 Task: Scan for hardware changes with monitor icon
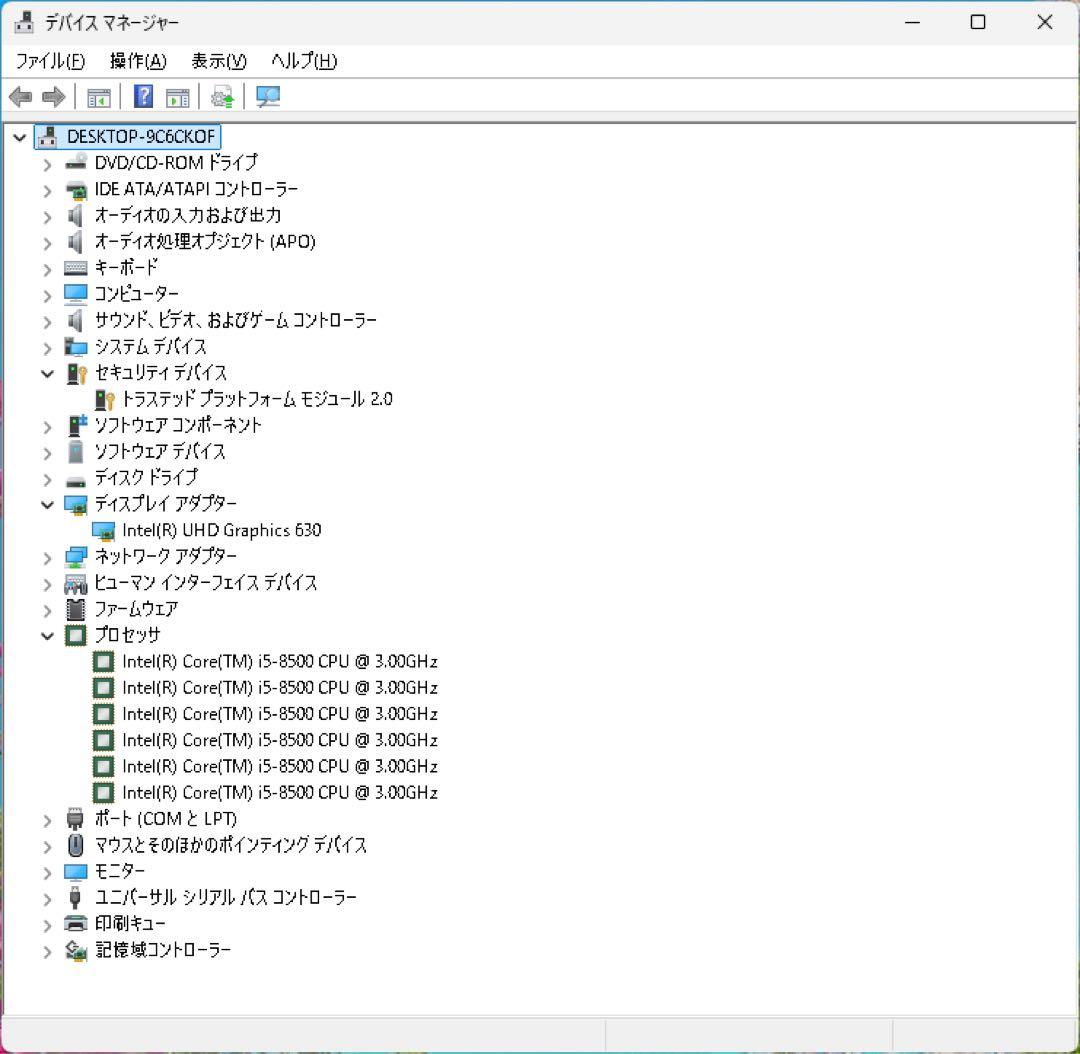click(266, 96)
